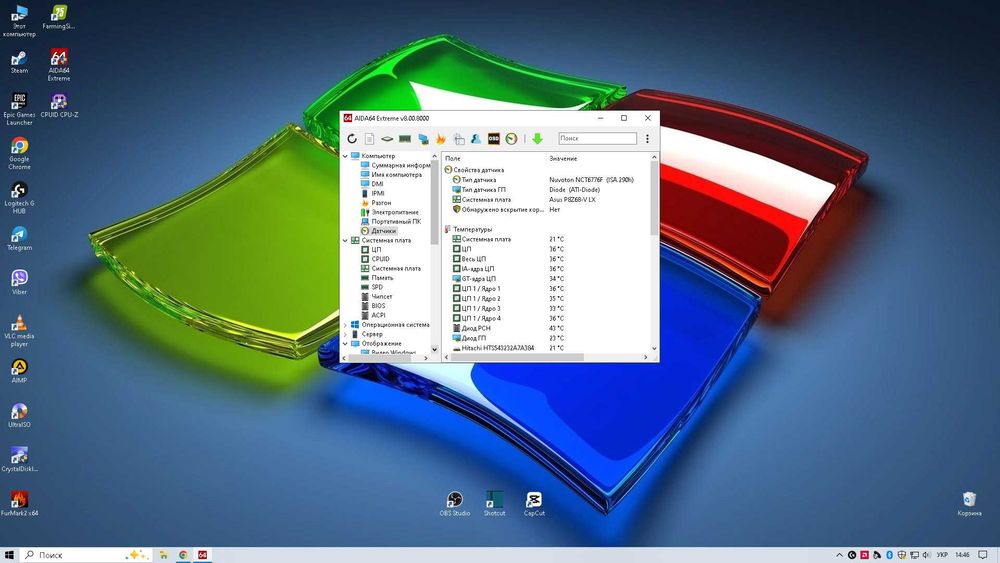The width and height of the screenshot is (1000, 563).
Task: Click the volume speaker tray icon
Action: 926,555
